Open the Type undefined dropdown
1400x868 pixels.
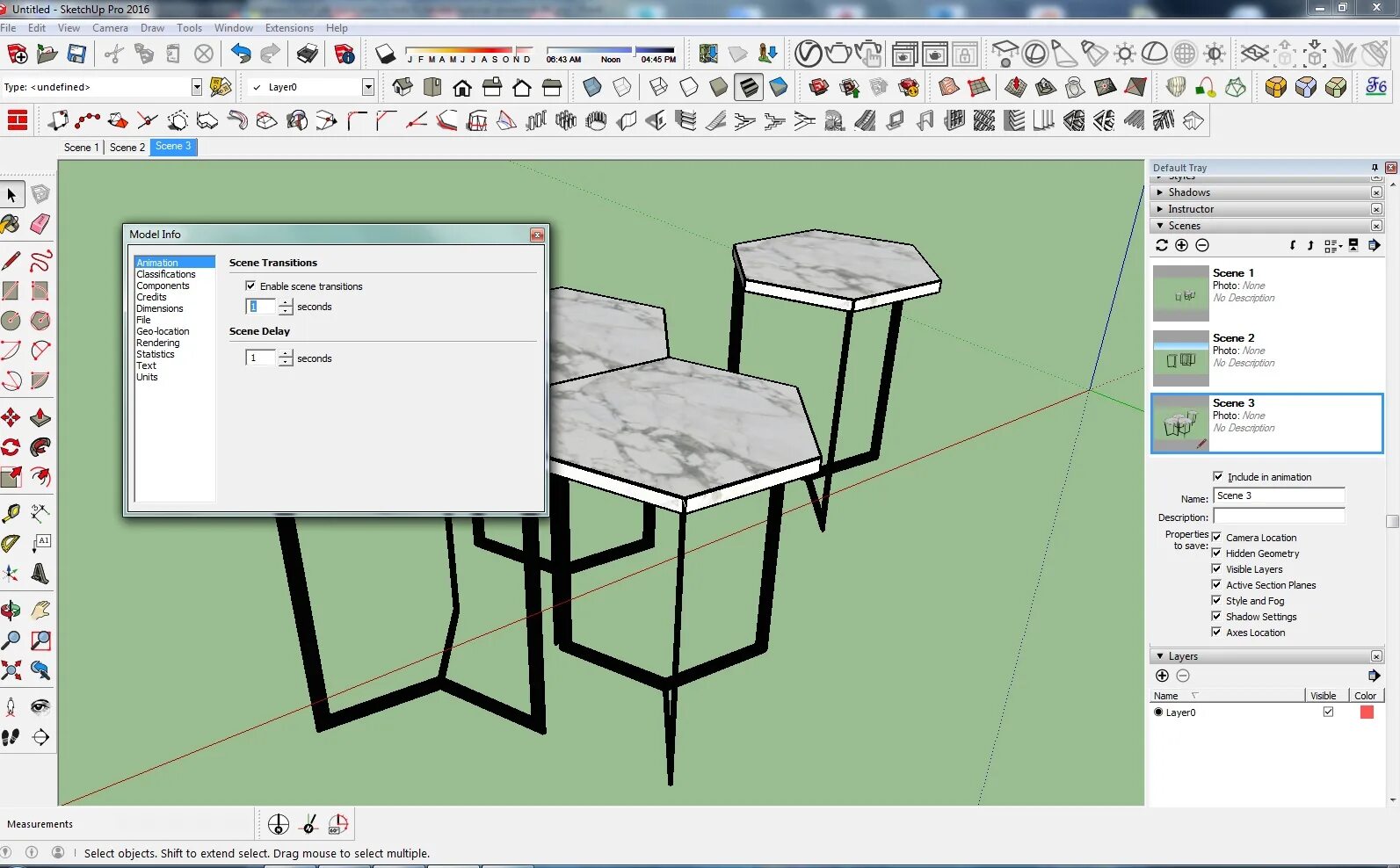pyautogui.click(x=196, y=87)
